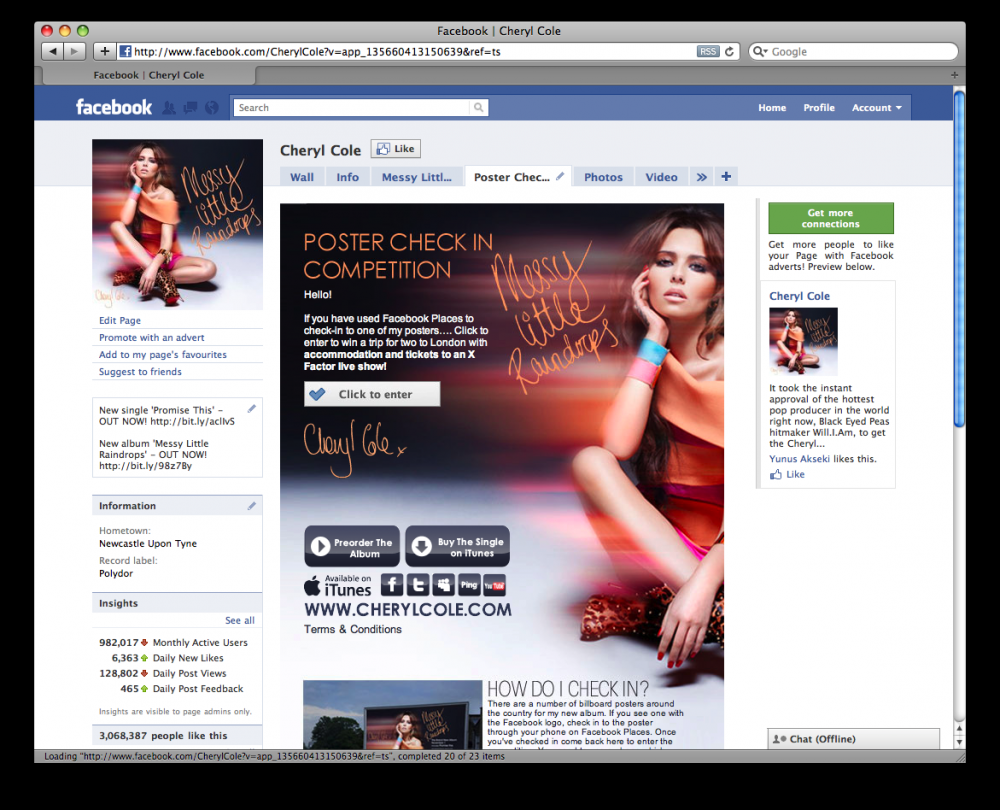Switch to the Wall tab
Screen dimensions: 1000x810
tap(302, 177)
